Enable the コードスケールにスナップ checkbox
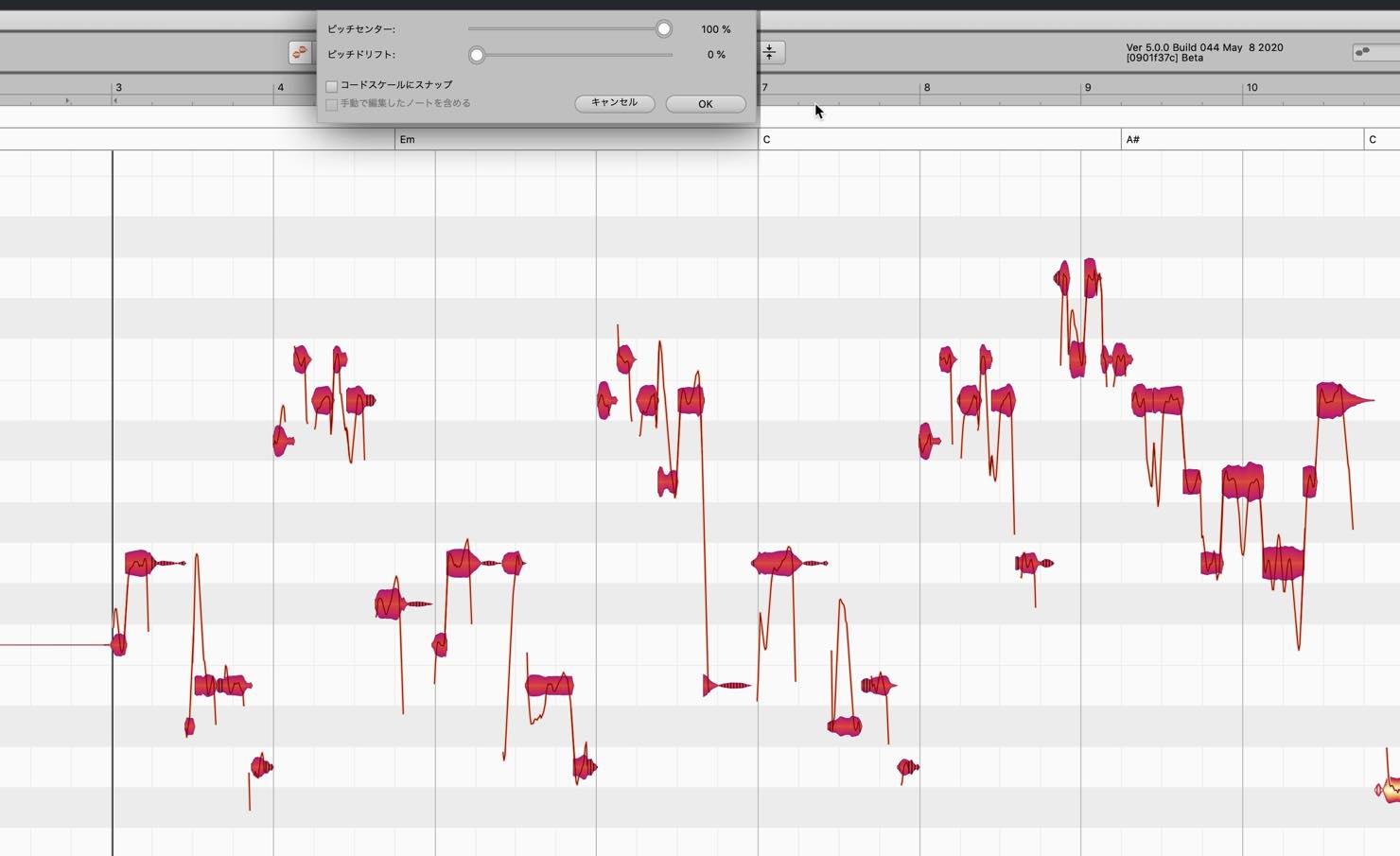 tap(331, 85)
